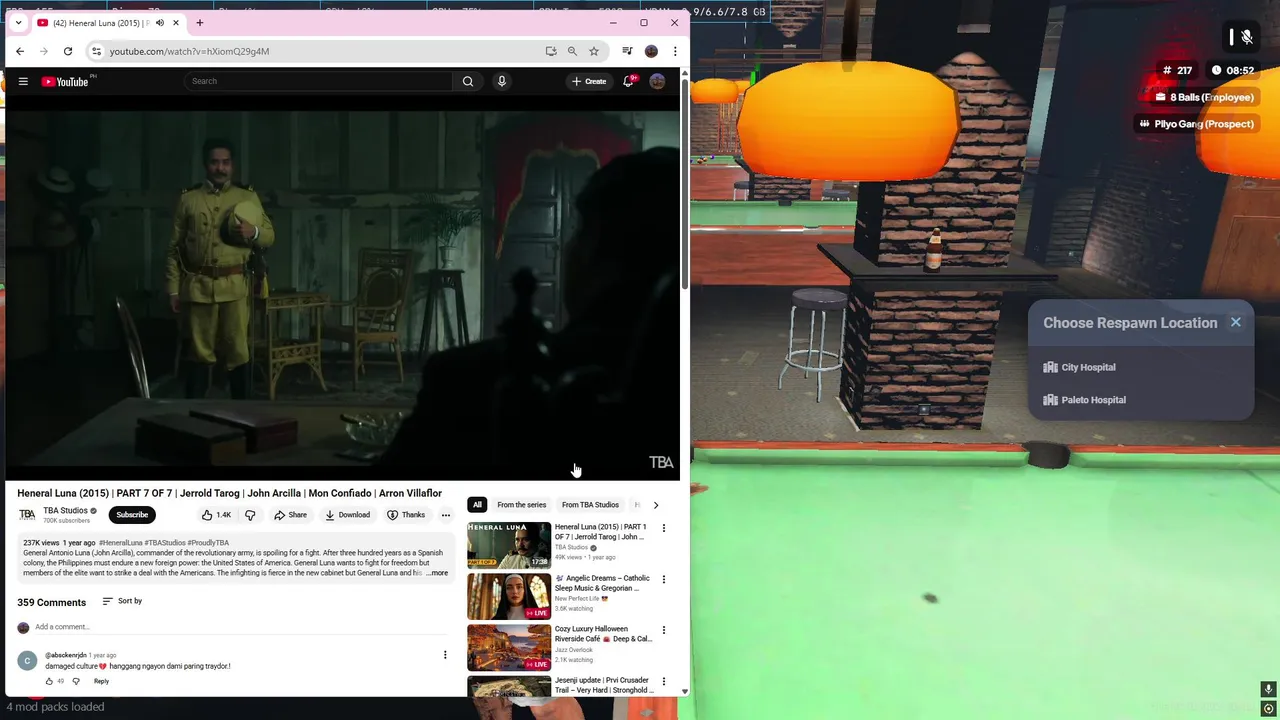Click the TBA Studios channel avatar
Viewport: 1280px width, 720px height.
tap(27, 515)
